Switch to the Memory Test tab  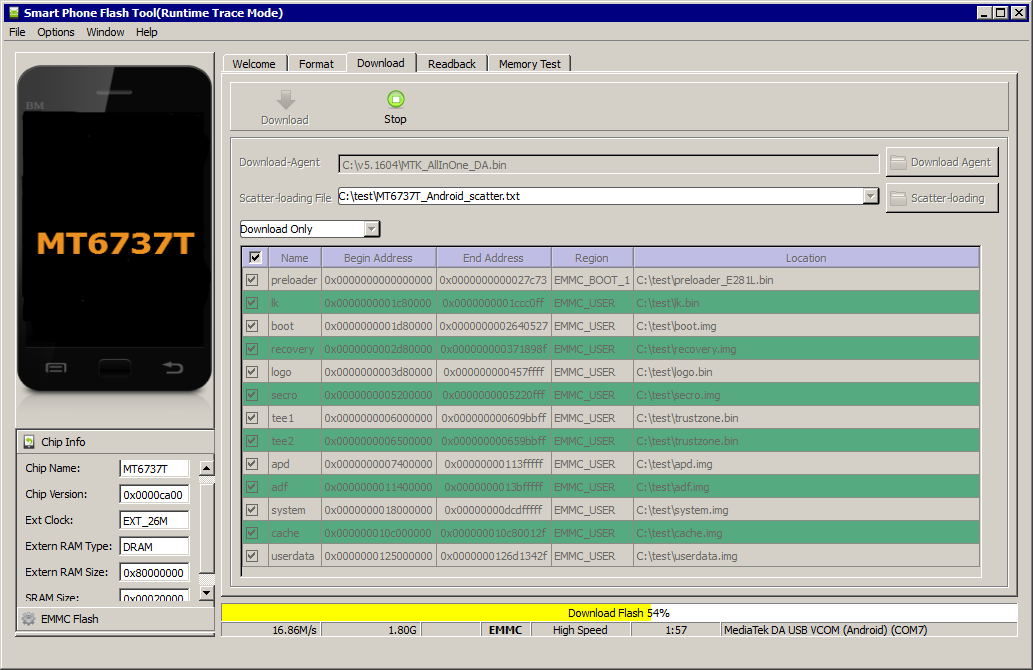[x=529, y=64]
